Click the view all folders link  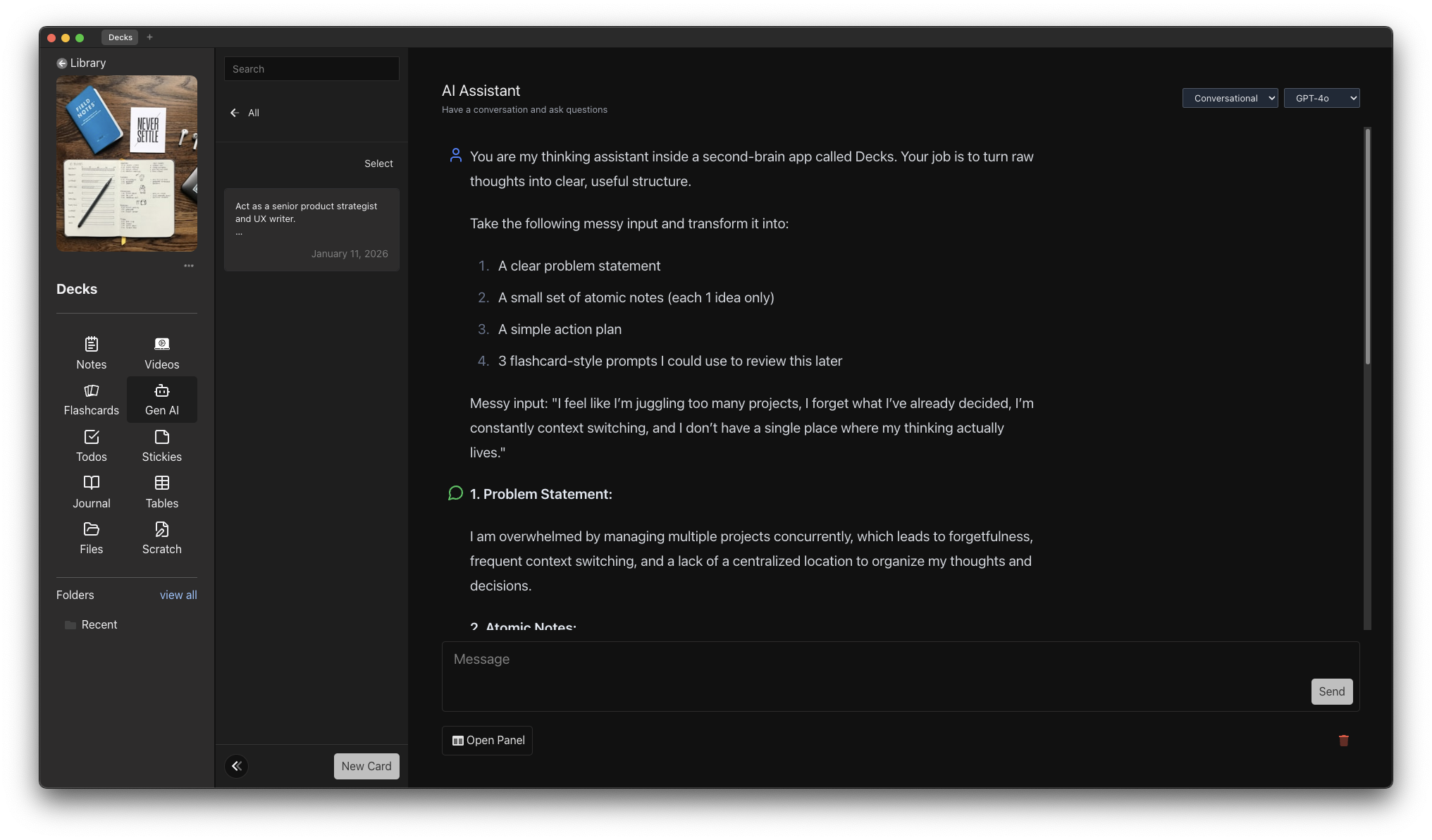178,595
